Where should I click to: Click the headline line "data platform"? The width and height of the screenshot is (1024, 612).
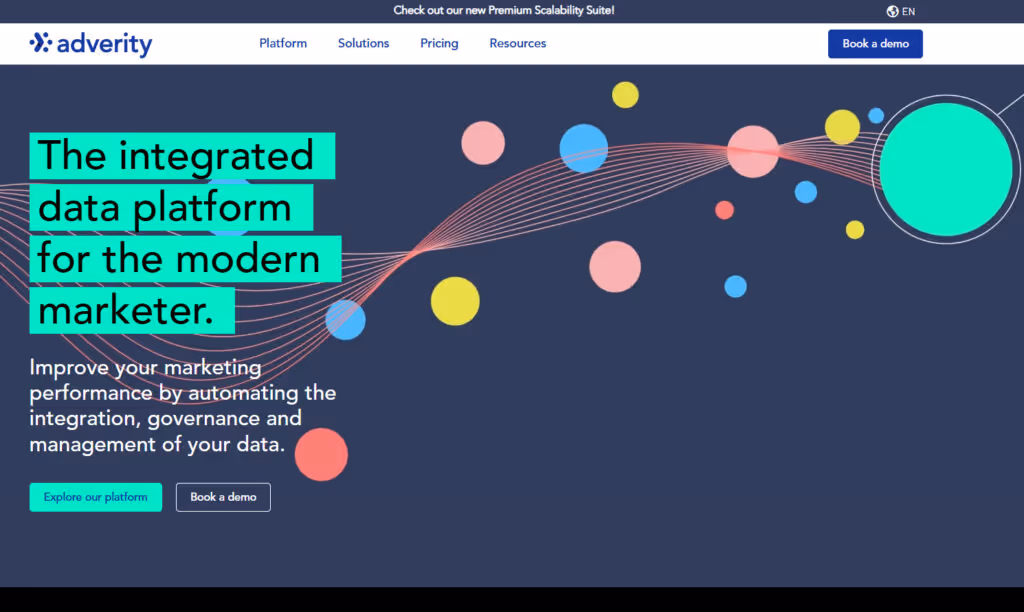click(171, 207)
